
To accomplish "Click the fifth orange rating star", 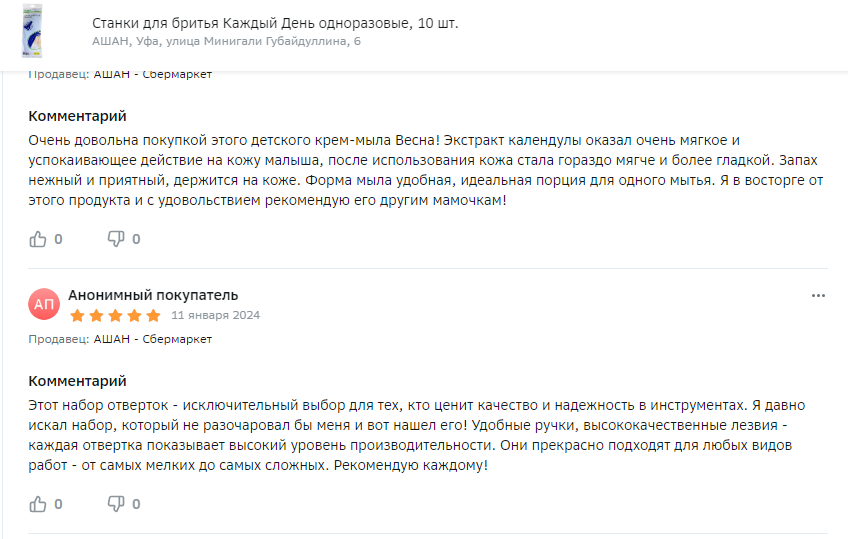I will (154, 315).
